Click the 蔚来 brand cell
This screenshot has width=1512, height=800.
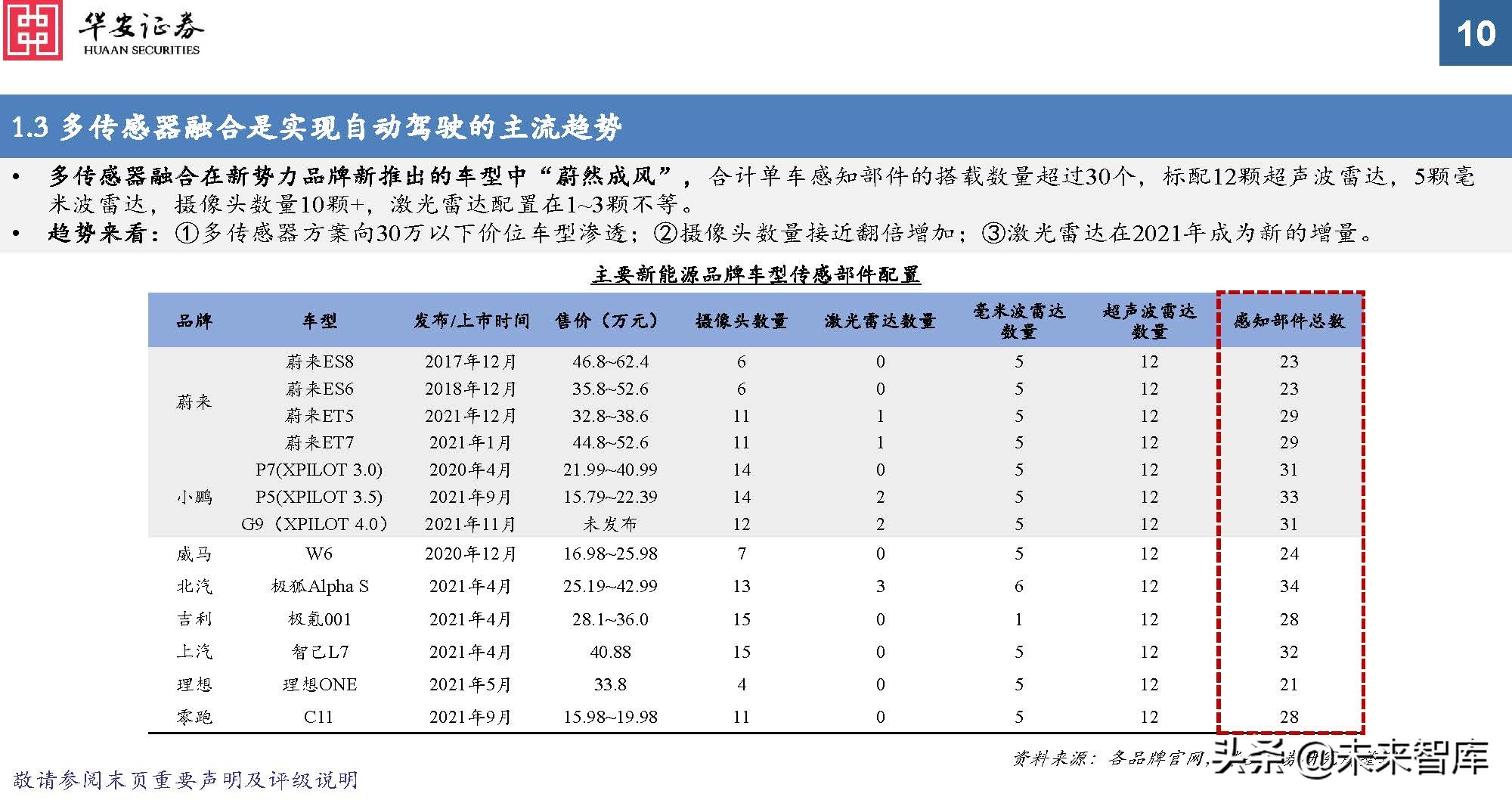(194, 402)
